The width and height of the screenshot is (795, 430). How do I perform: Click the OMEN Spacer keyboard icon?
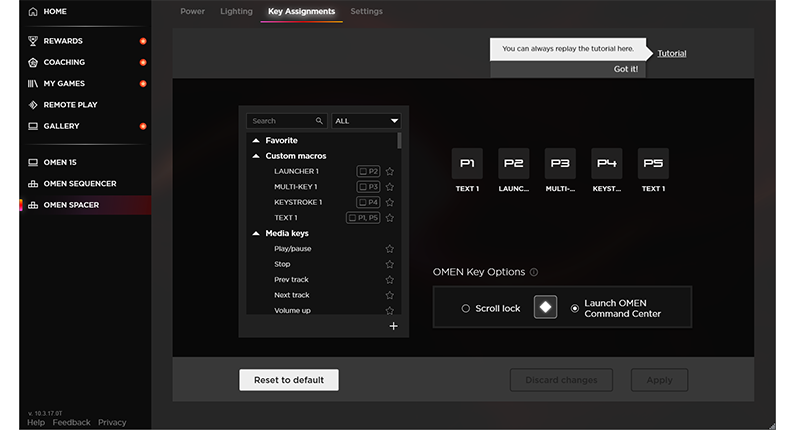tap(33, 205)
